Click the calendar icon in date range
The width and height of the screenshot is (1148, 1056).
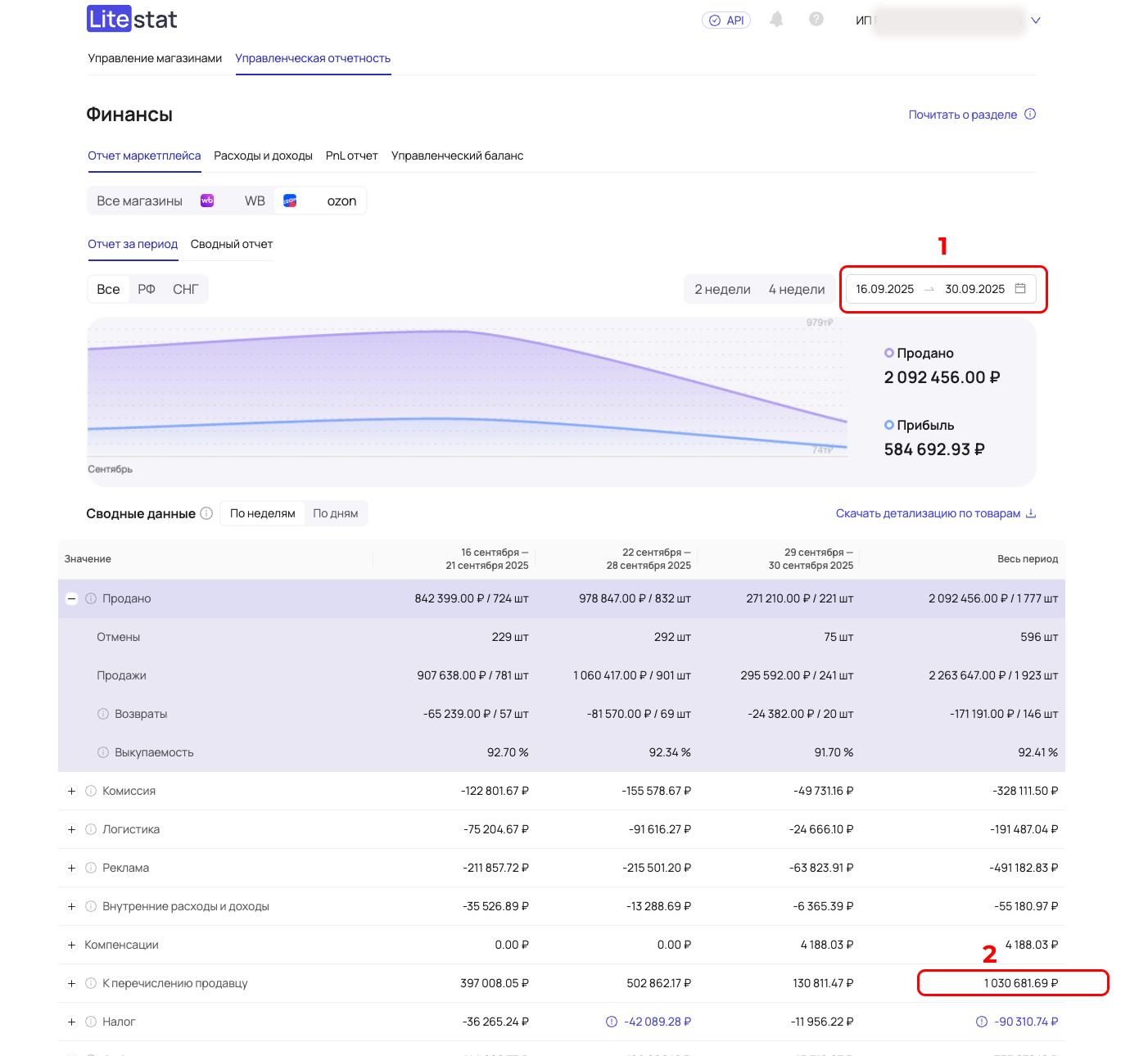click(x=1020, y=289)
